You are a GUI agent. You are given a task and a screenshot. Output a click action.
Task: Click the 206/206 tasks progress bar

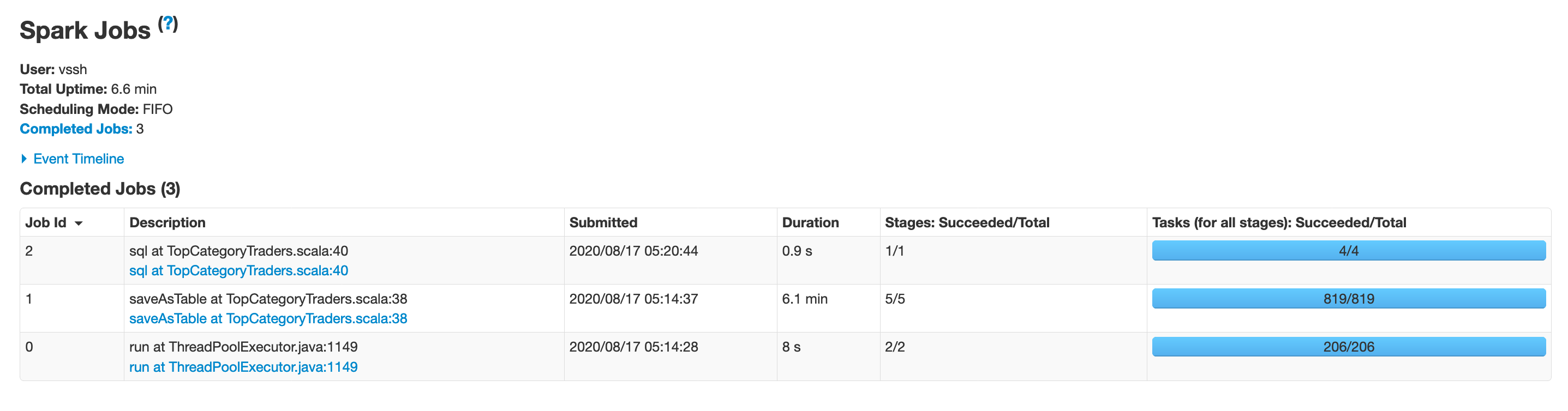(1349, 347)
